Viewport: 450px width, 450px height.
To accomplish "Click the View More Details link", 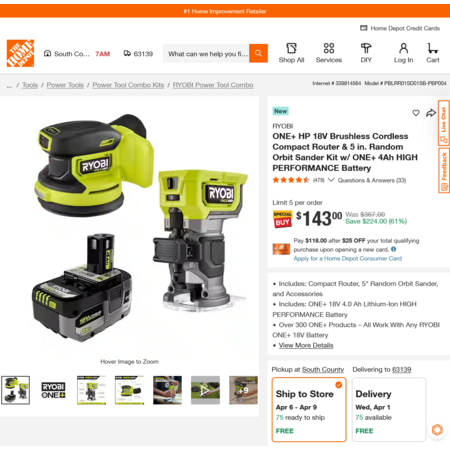I will (x=306, y=345).
